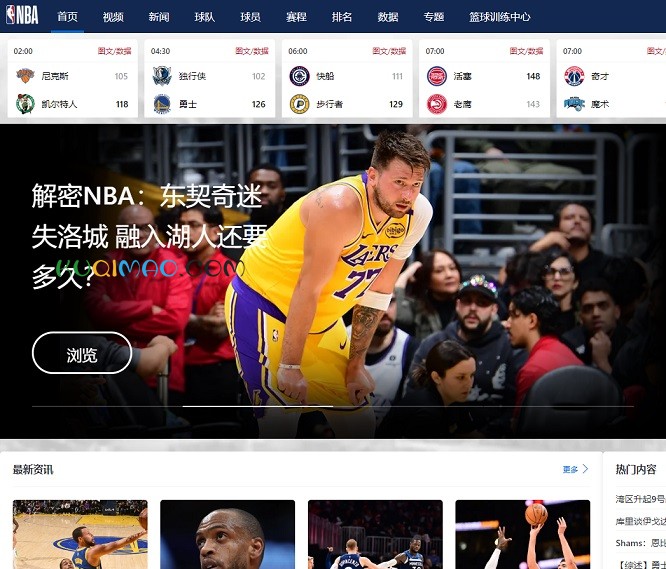Screen dimensions: 666x569
Task: Click the 活塞 team name
Action: click(x=462, y=76)
